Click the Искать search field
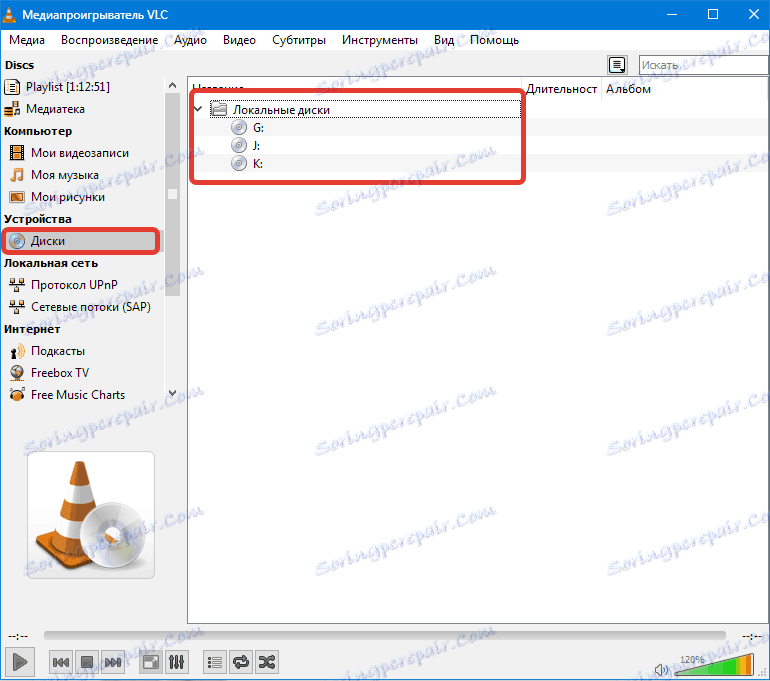Viewport: 770px width, 681px height. coord(703,65)
